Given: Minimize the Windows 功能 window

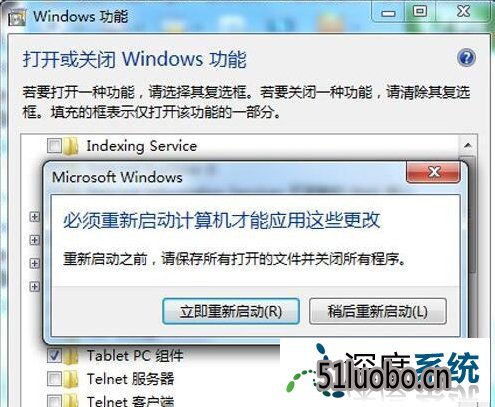Looking at the screenshot, I should 388,13.
